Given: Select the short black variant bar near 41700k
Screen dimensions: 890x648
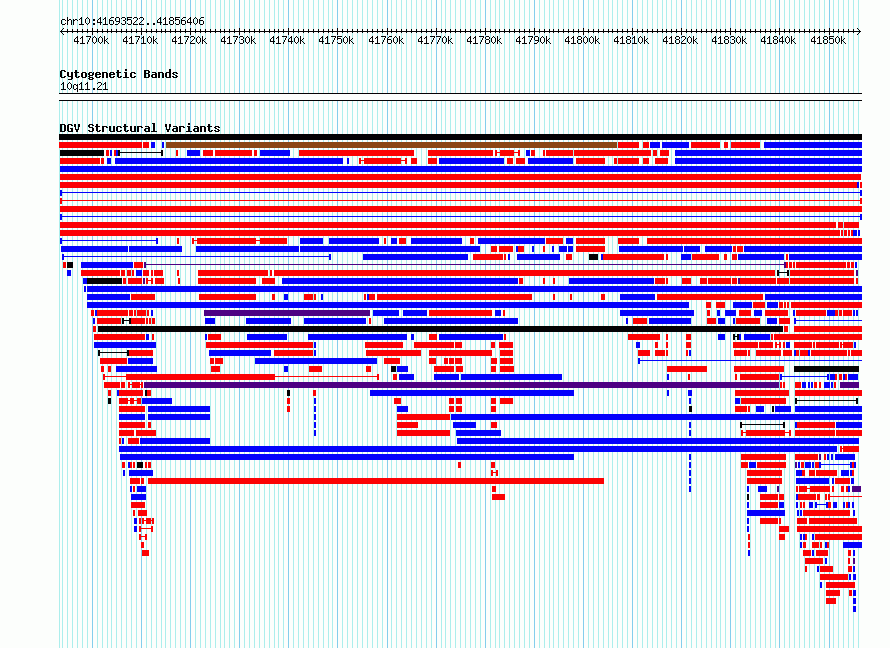Looking at the screenshot, I should 82,153.
